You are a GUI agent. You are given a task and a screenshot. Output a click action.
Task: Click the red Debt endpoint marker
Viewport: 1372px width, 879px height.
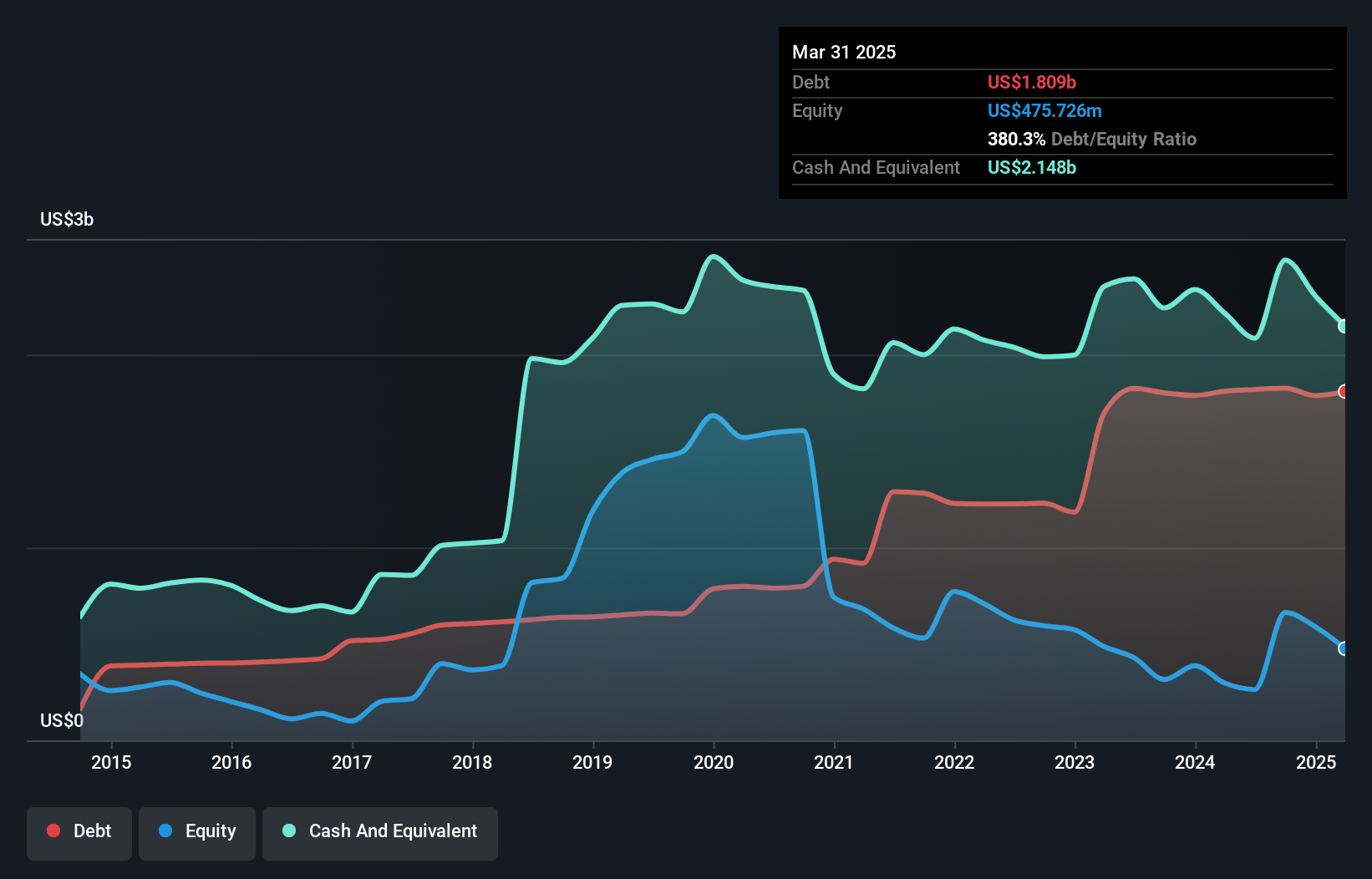pos(1344,391)
